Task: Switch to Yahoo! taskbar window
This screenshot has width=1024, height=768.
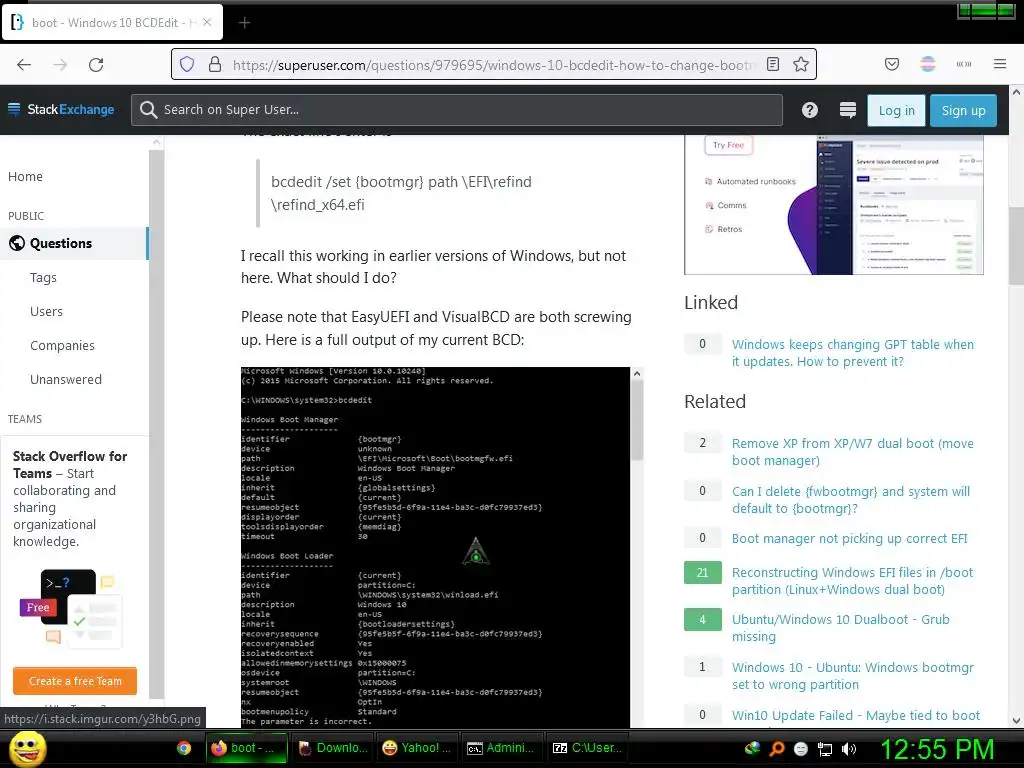Action: point(417,748)
